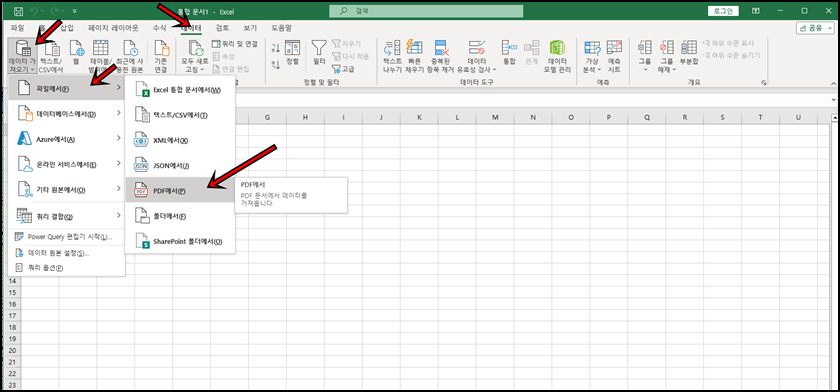Select row header 18
The image size is (840, 392).
click(12, 328)
